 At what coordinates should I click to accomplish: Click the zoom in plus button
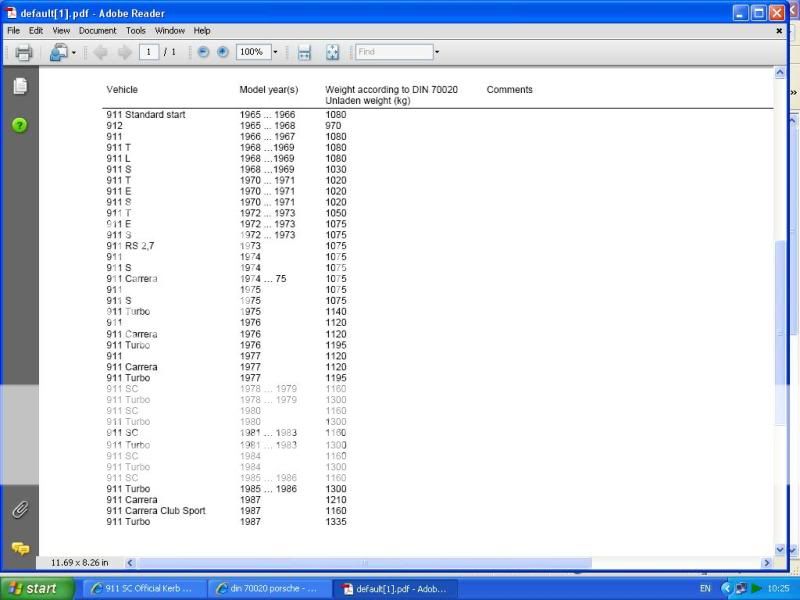223,52
